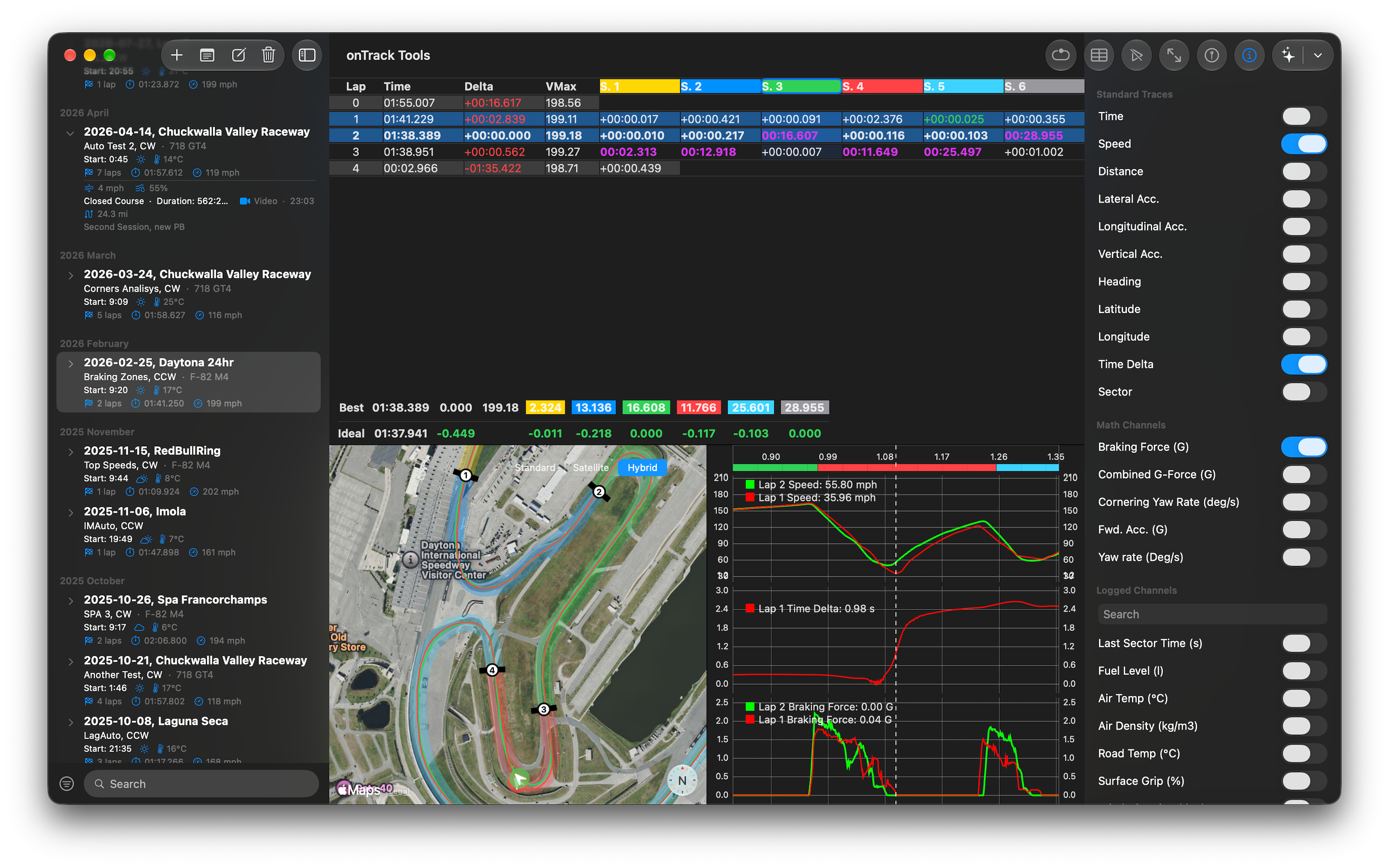The width and height of the screenshot is (1389, 868).
Task: Enable the Sector trace toggle
Action: point(1304,392)
